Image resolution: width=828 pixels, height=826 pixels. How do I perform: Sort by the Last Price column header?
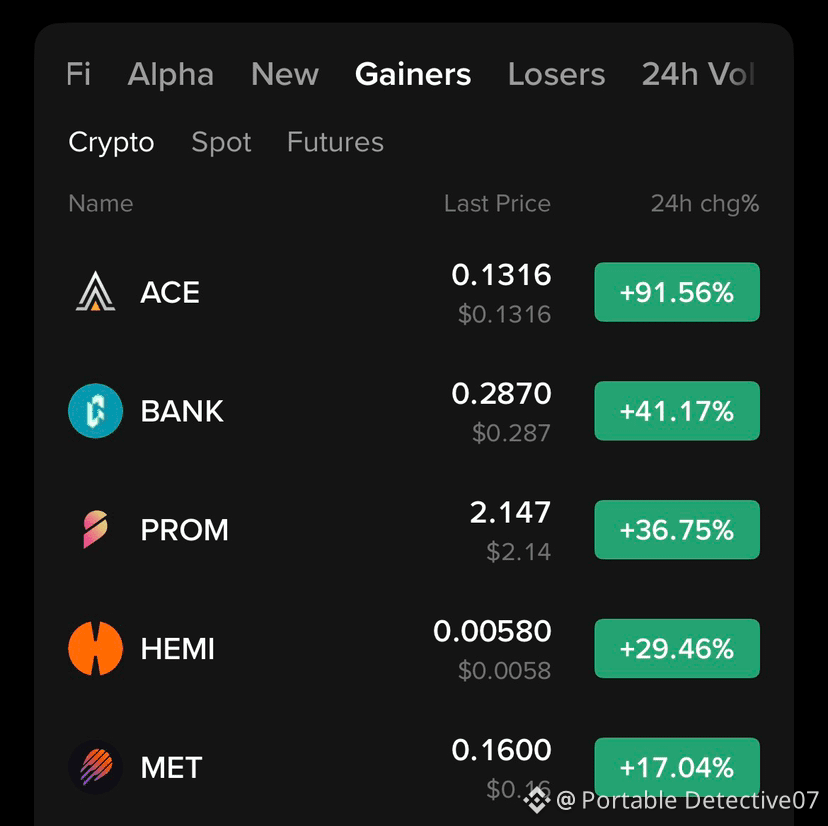point(497,204)
